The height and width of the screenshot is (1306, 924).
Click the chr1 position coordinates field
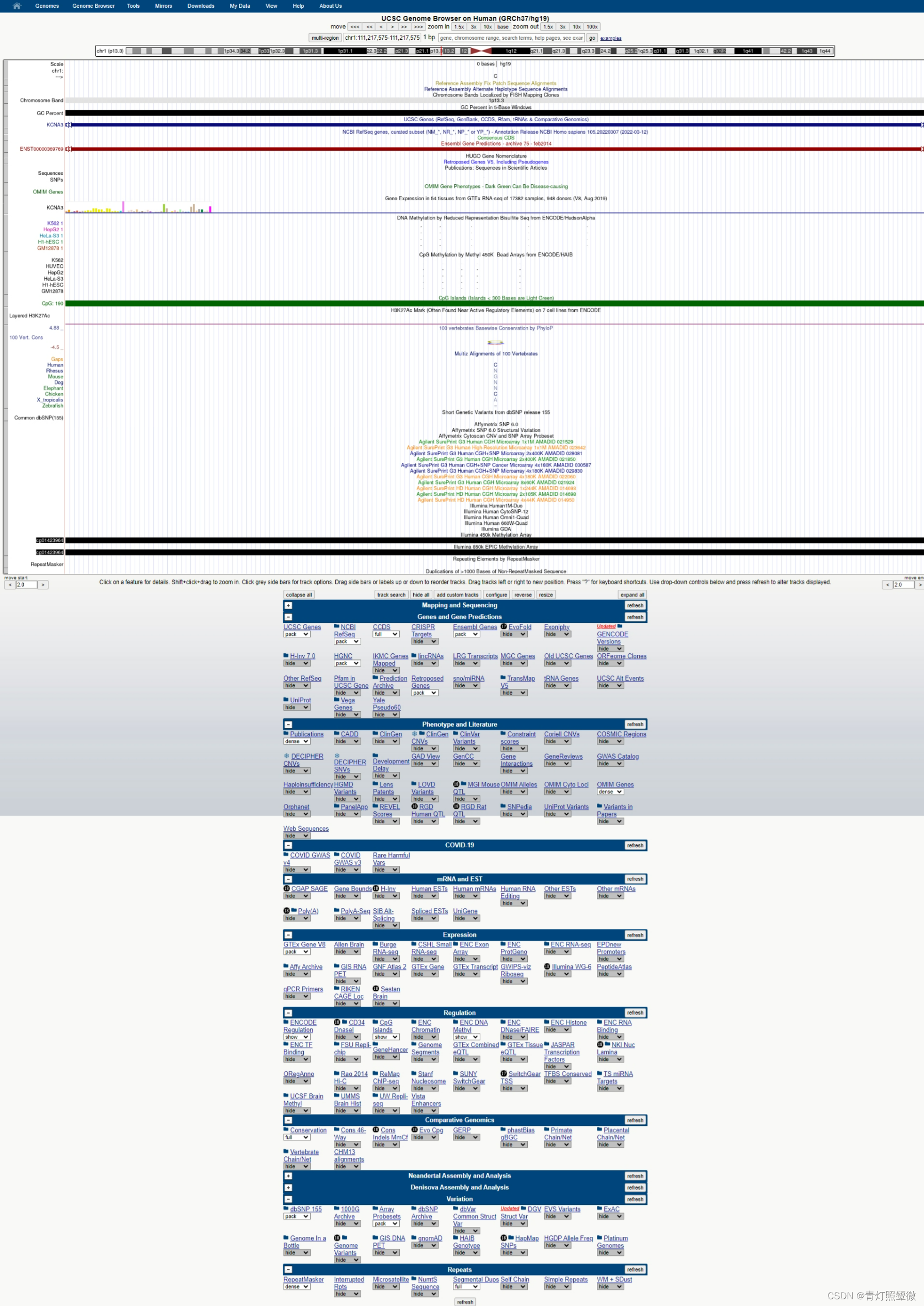pyautogui.click(x=382, y=38)
